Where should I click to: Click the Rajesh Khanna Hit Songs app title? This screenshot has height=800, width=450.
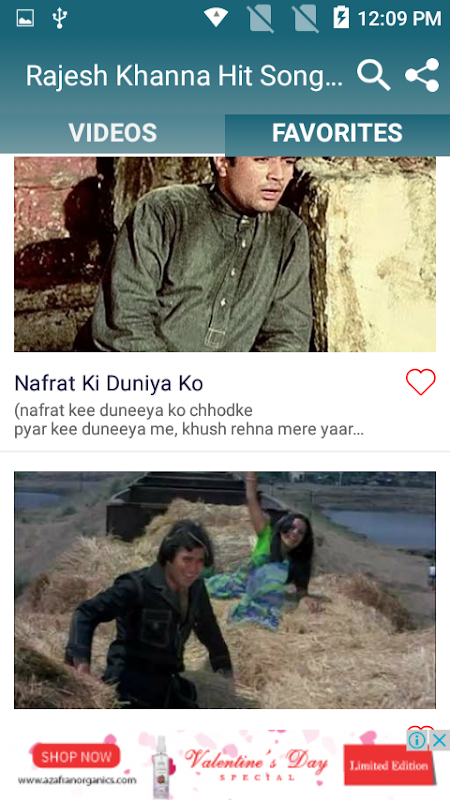[184, 76]
